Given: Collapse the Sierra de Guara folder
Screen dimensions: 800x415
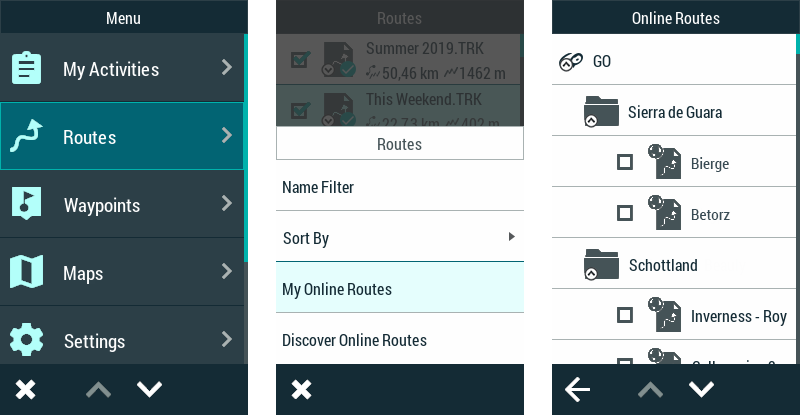Looking at the screenshot, I should [601, 112].
